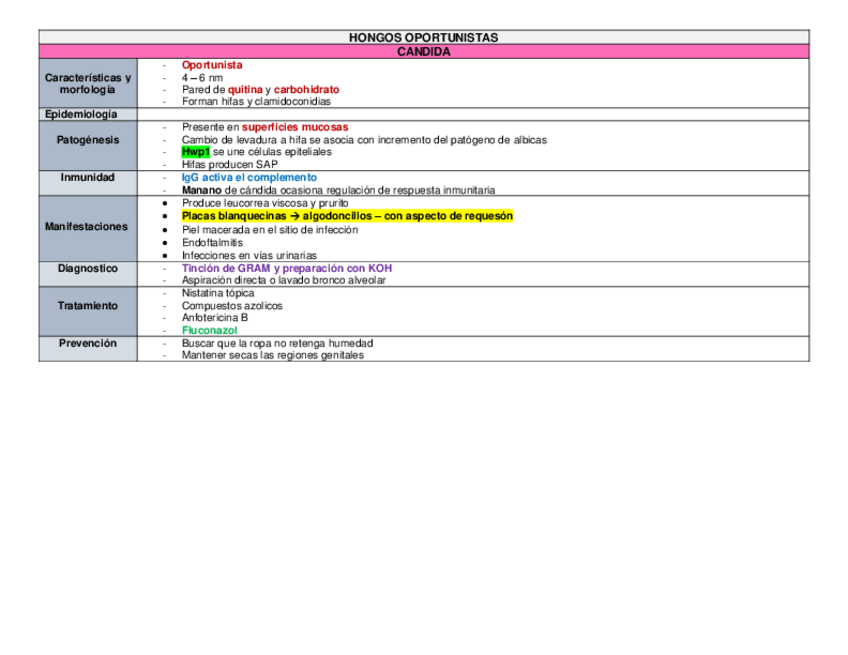Click the pink CANDIDA header
Screen dimensions: 848x655
(423, 51)
